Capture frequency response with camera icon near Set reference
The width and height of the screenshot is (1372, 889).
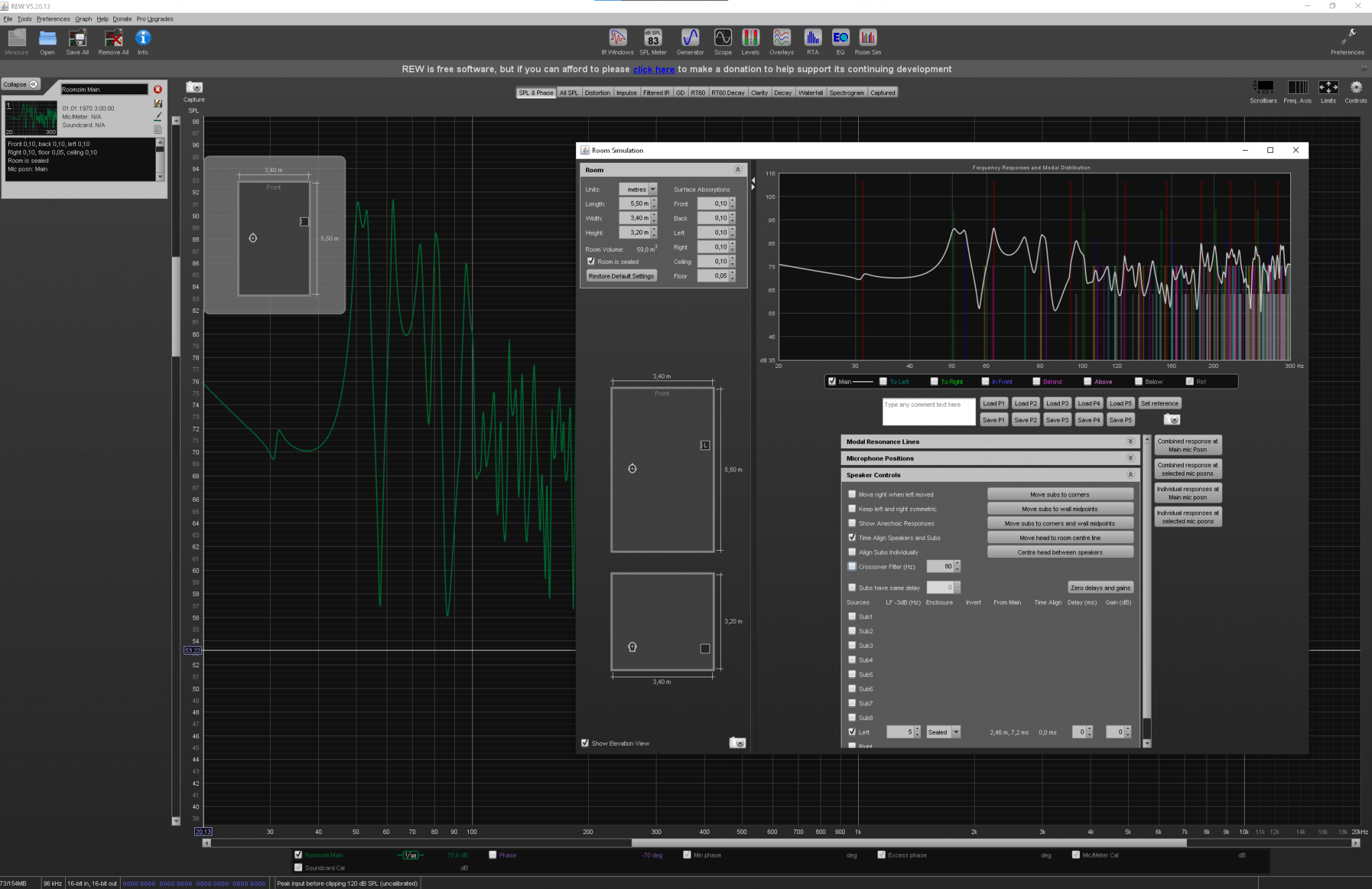point(1172,419)
